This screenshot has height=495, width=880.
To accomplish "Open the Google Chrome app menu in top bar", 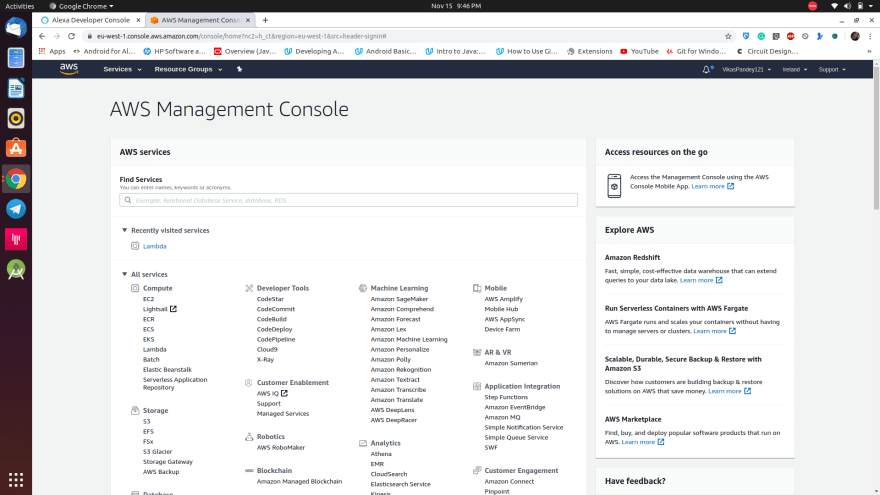I will (x=81, y=6).
